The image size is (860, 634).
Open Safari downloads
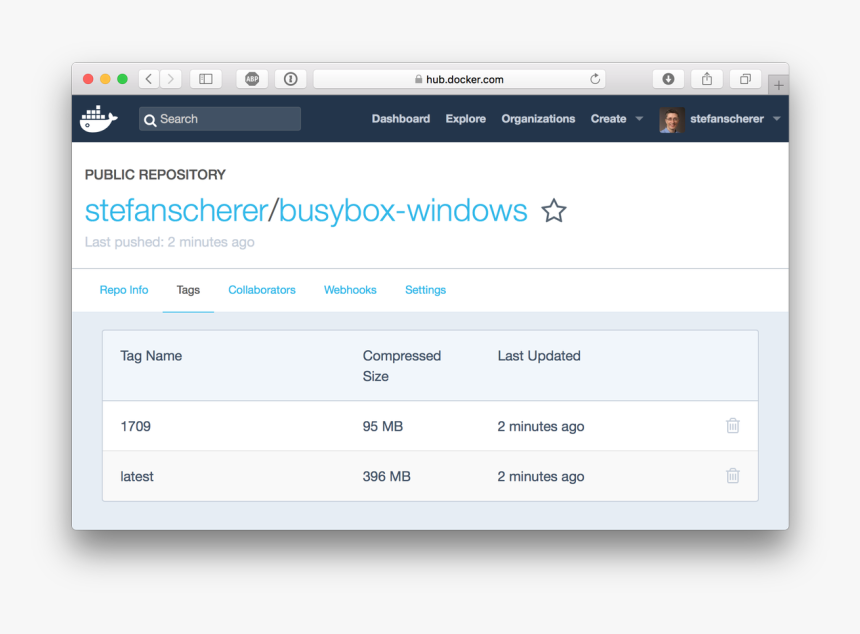tap(668, 78)
